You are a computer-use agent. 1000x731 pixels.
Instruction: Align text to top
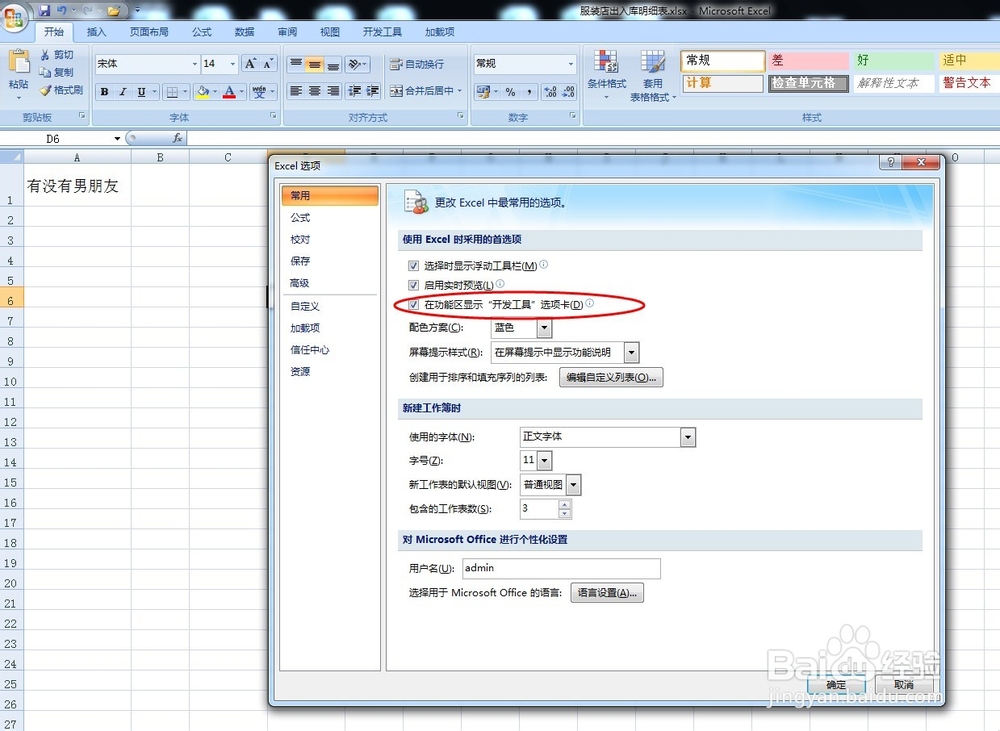point(296,63)
